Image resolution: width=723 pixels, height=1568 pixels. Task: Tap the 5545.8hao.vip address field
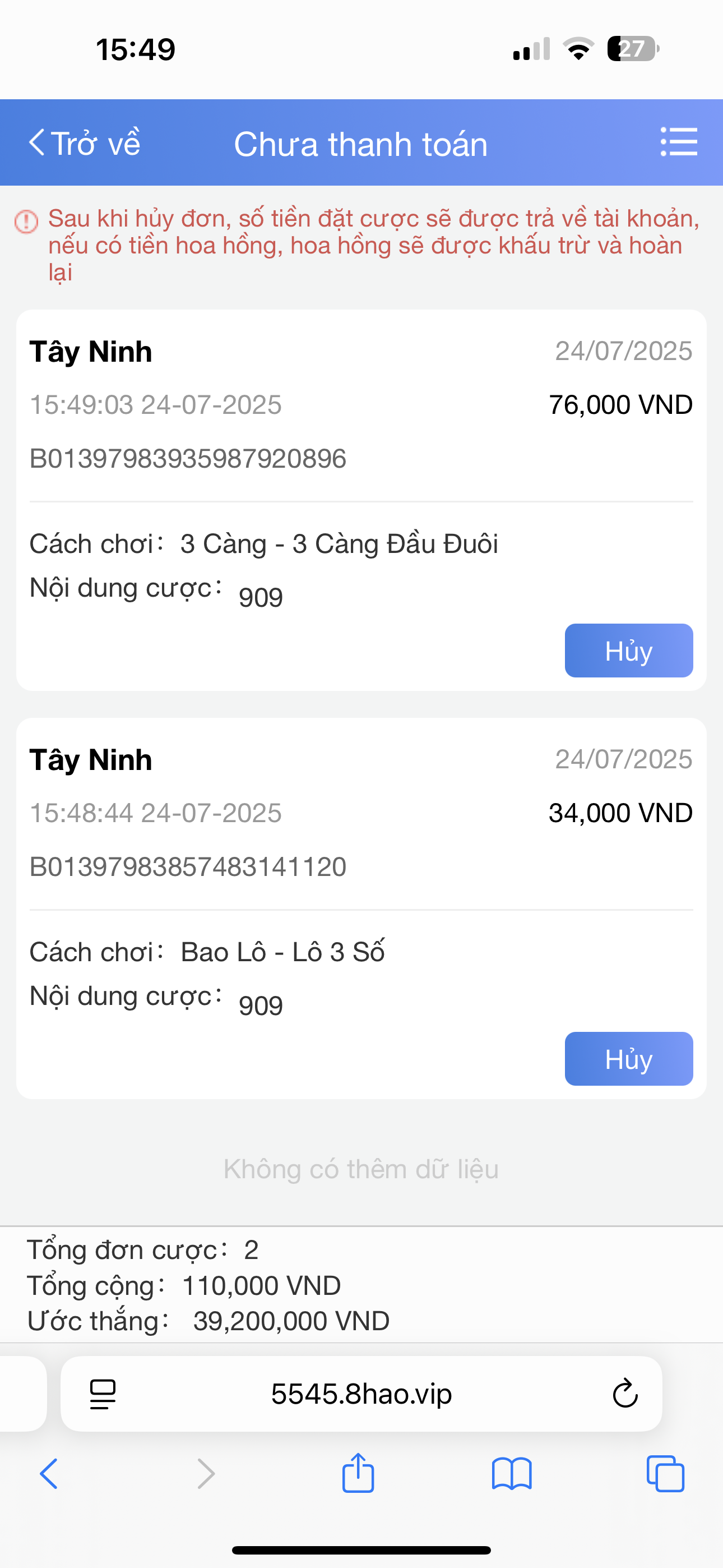(361, 1393)
